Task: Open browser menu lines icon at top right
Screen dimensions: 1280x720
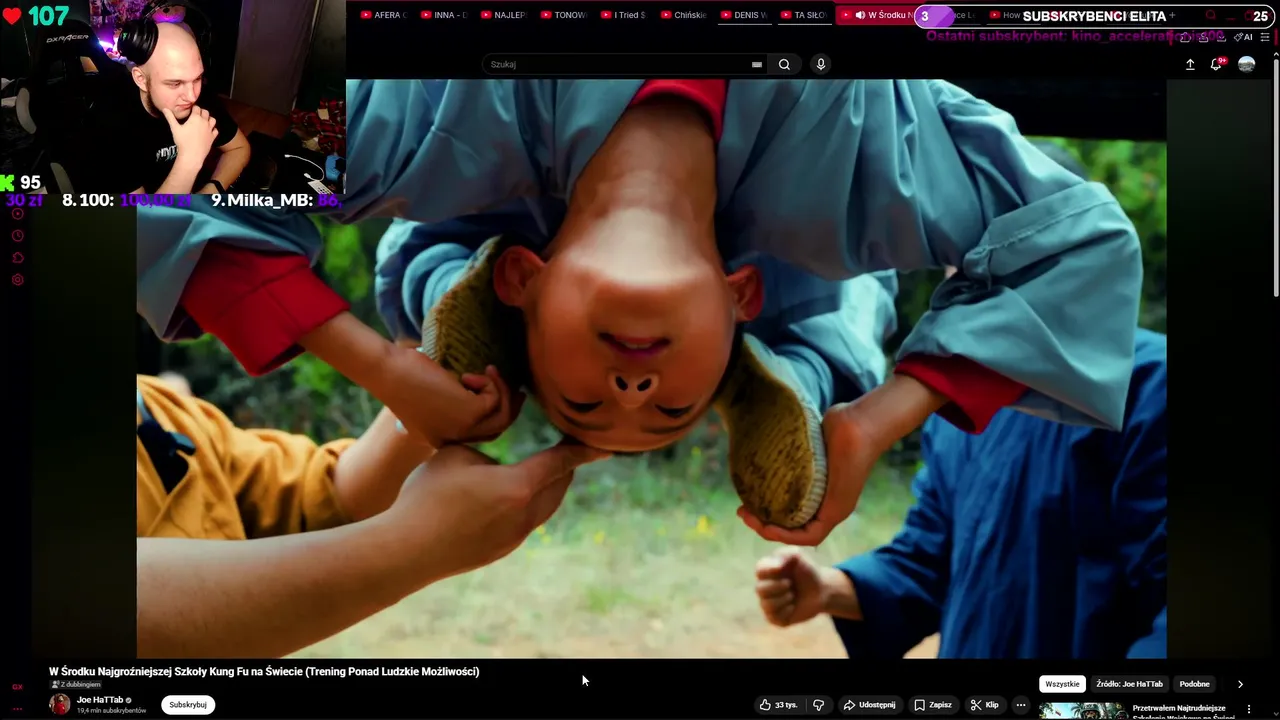Action: (1265, 37)
